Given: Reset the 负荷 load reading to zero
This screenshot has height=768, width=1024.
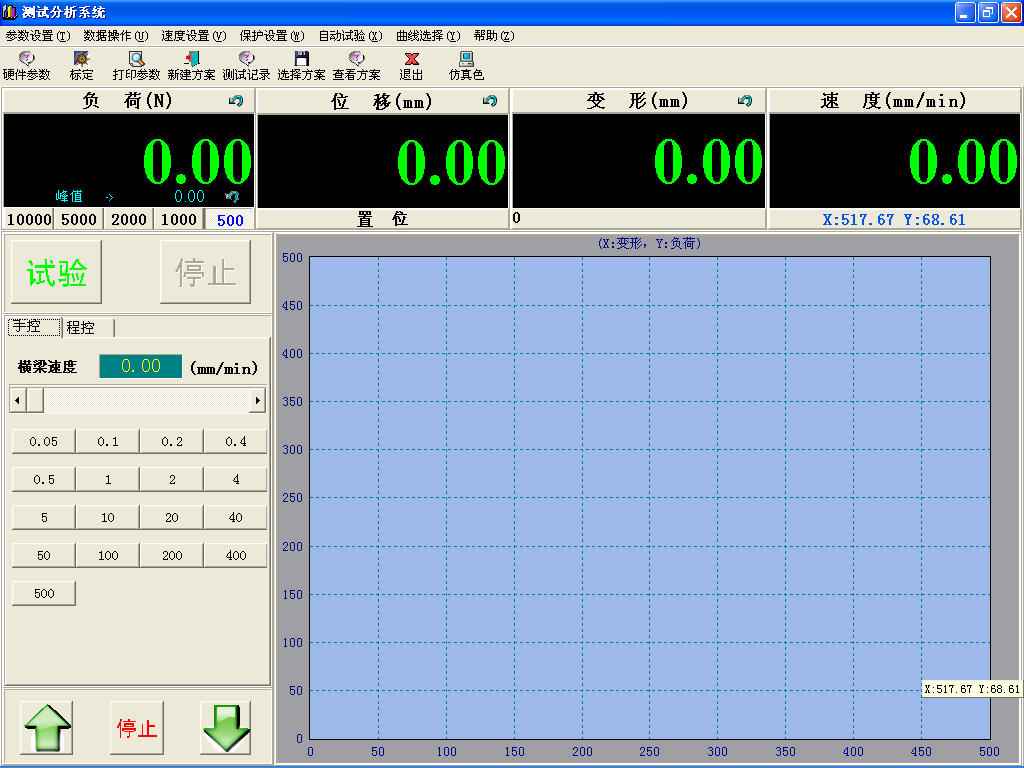Looking at the screenshot, I should (236, 101).
